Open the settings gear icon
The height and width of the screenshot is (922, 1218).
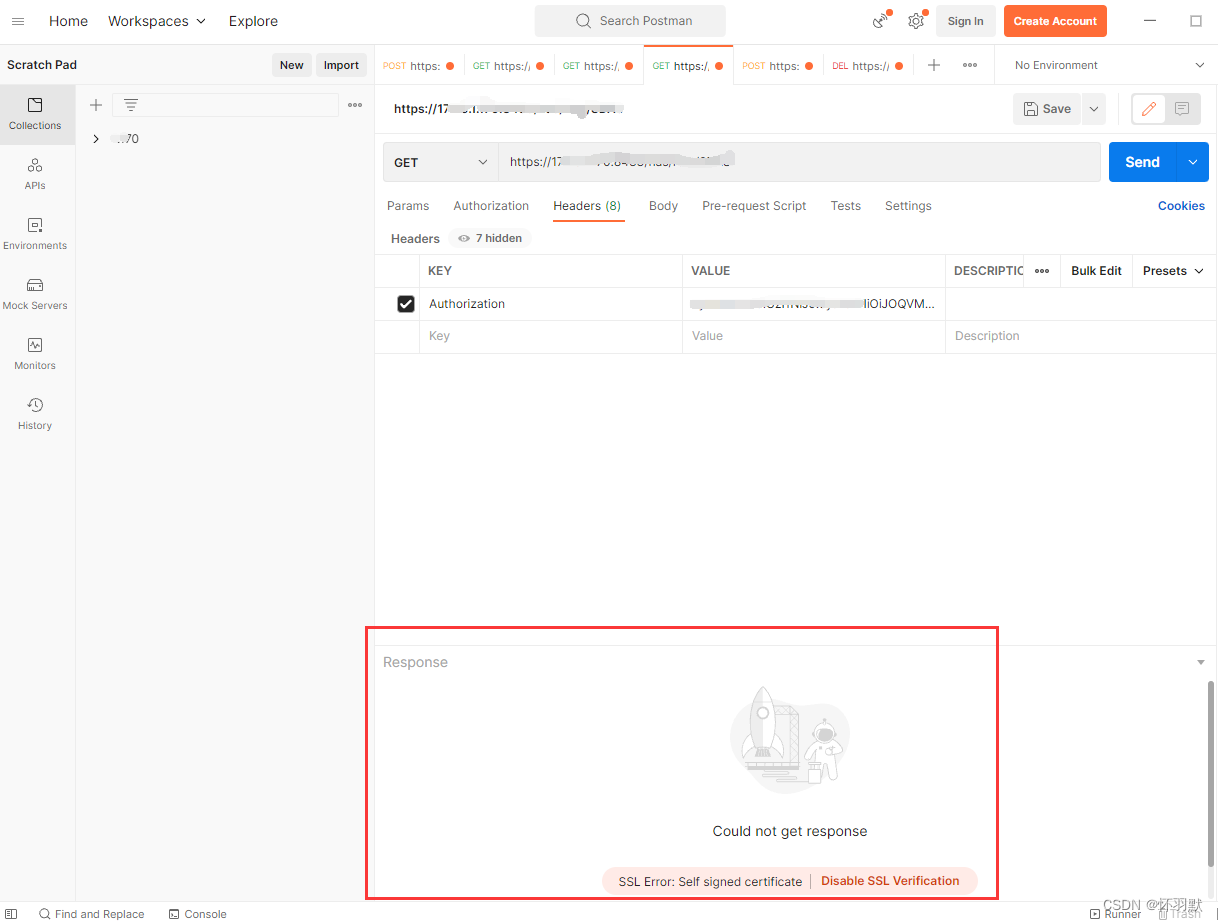click(916, 21)
